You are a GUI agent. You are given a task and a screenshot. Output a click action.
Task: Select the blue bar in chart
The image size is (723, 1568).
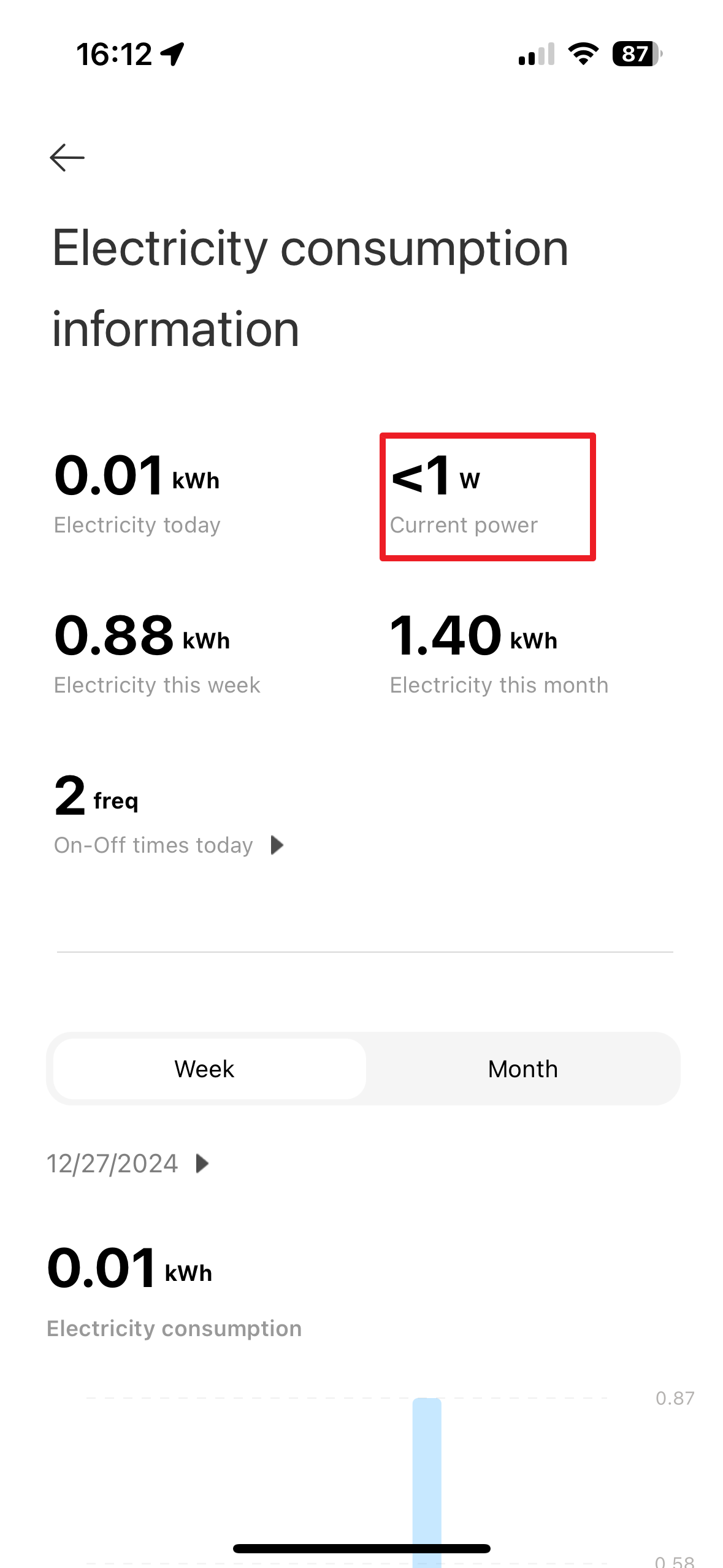coord(427,1472)
